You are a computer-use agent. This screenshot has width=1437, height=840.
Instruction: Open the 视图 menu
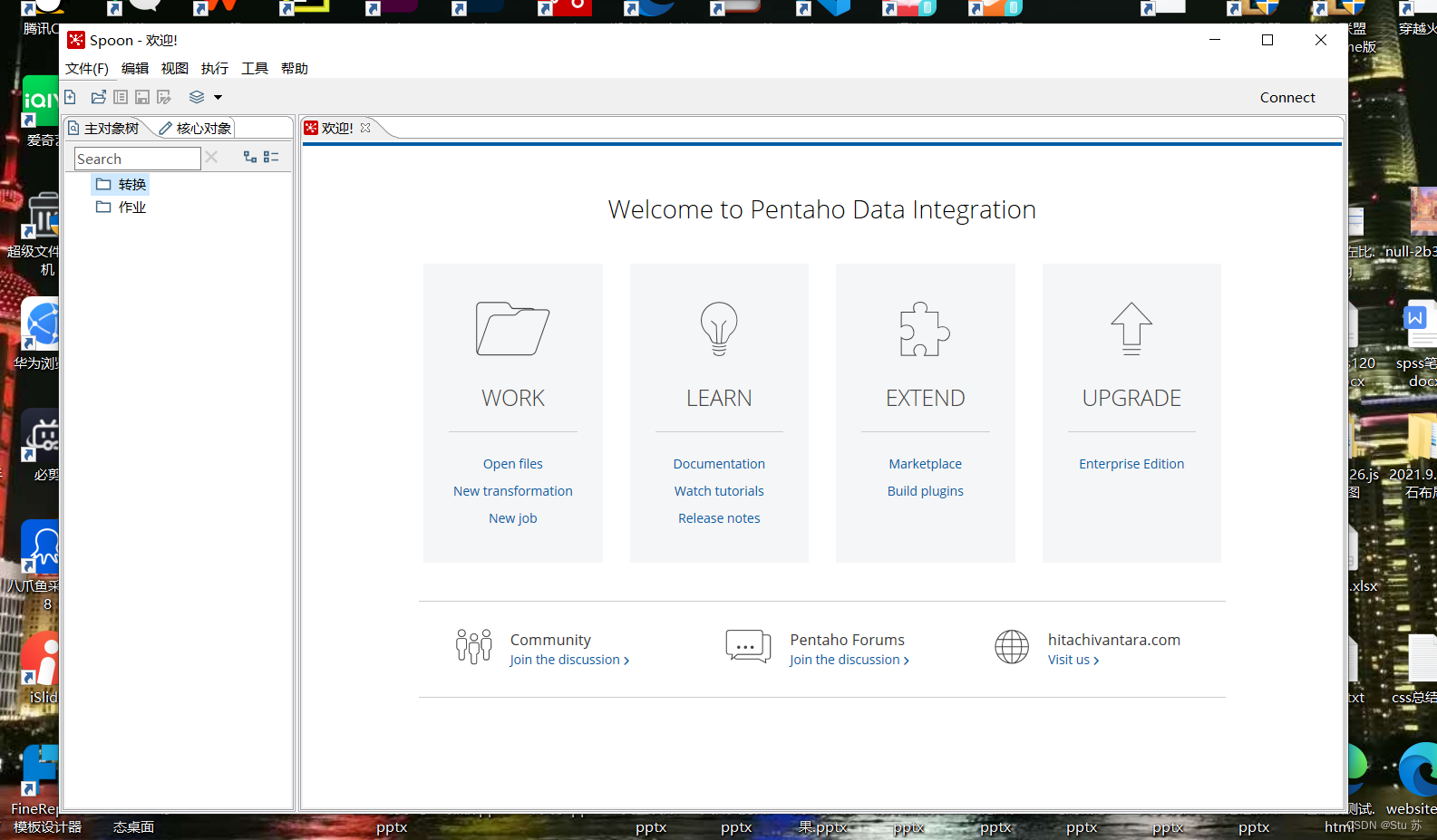[175, 68]
